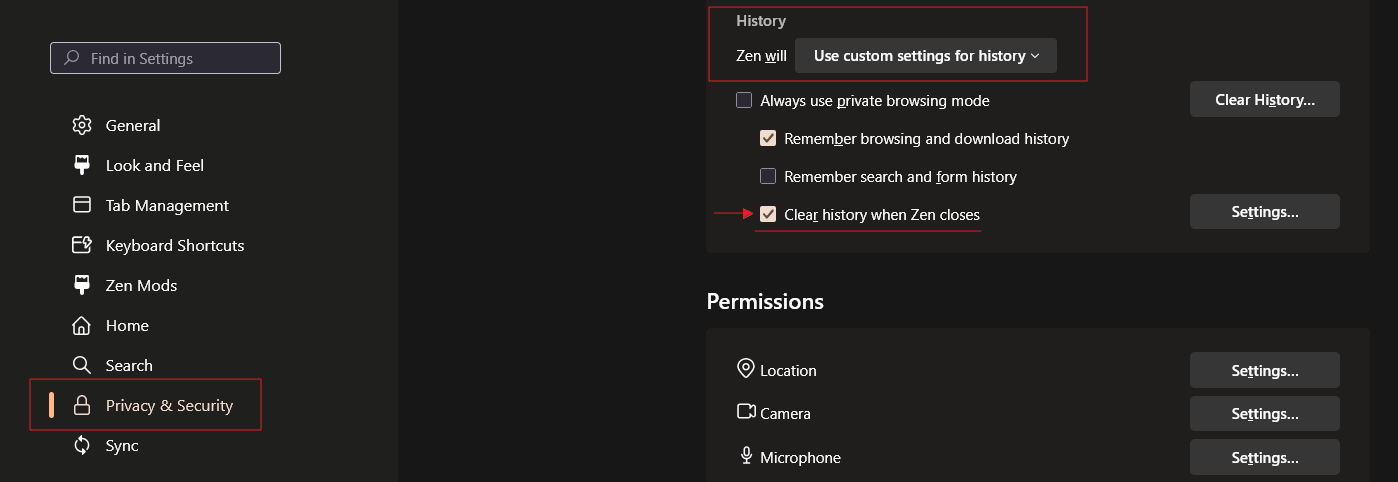Click the Privacy & Security lock icon
Screen dimensions: 1398x482
[x=82, y=405]
